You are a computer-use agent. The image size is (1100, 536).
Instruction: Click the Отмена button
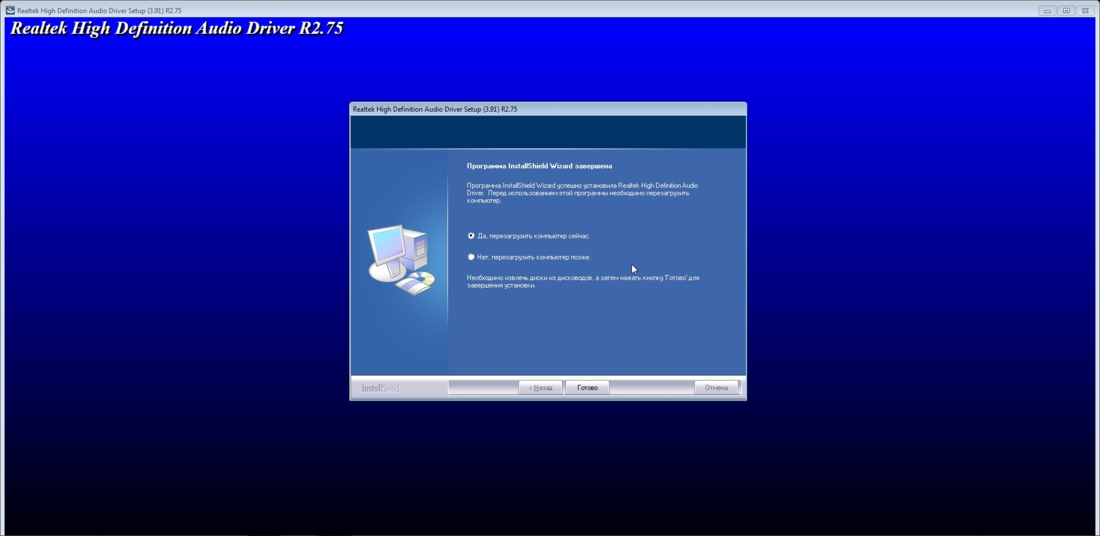click(716, 388)
